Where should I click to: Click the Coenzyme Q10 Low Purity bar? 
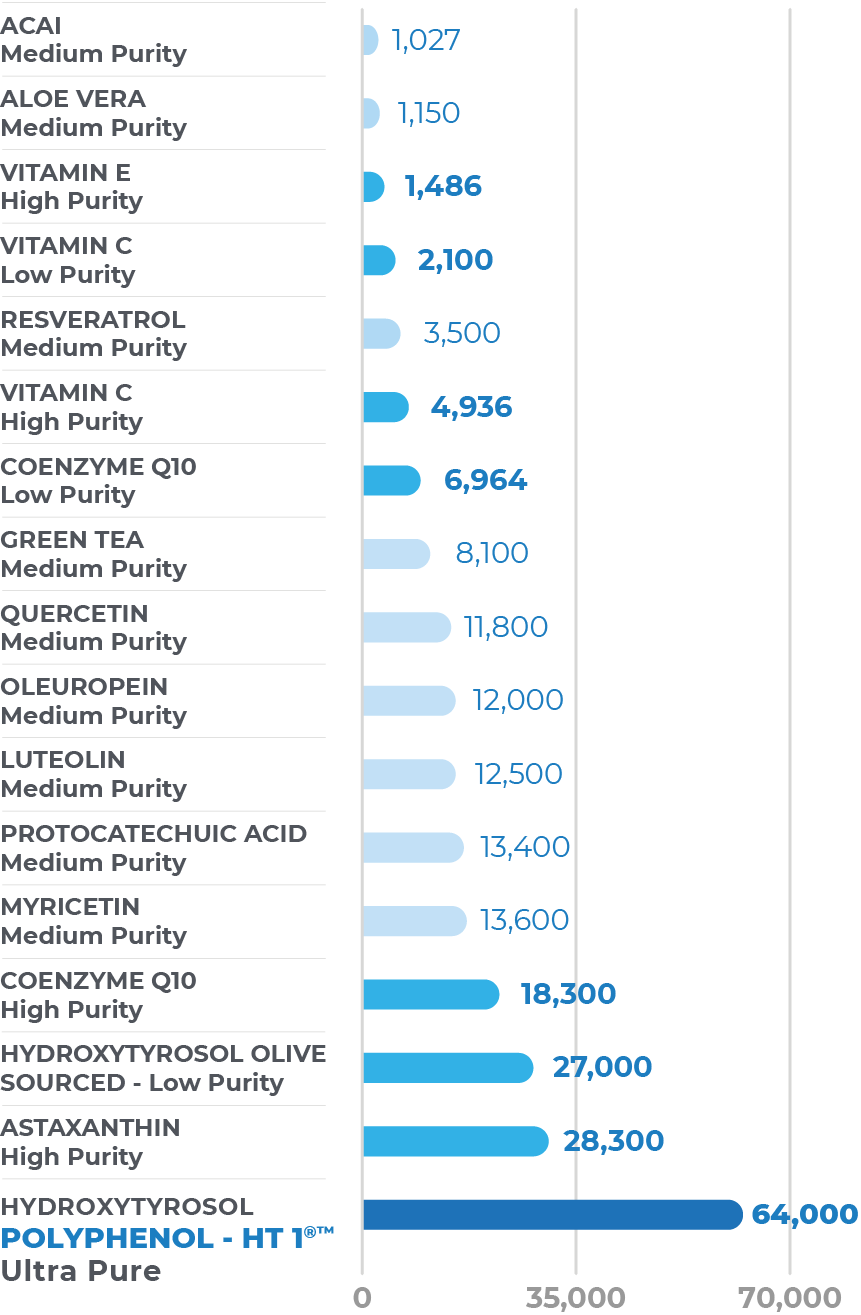391,481
